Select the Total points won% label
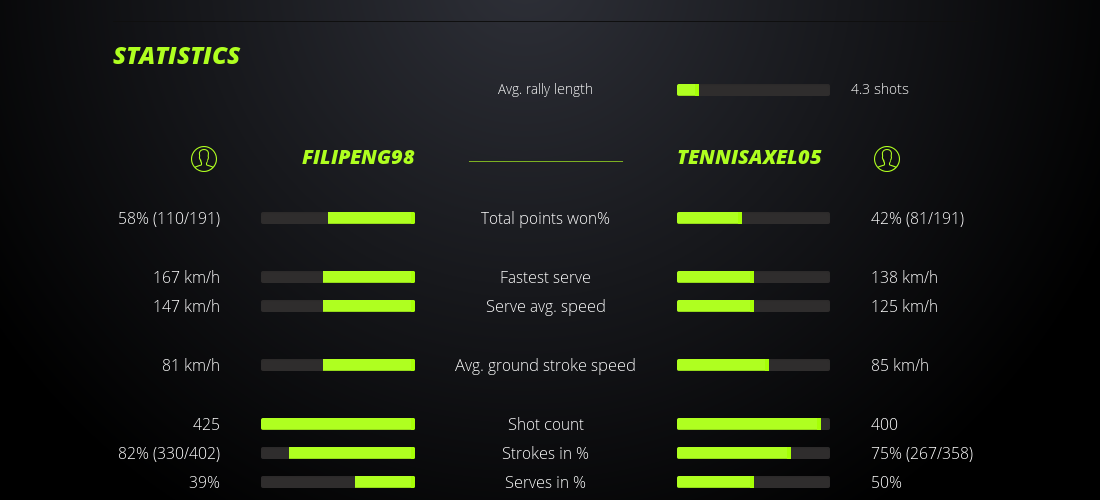Viewport: 1100px width, 500px height. pyautogui.click(x=545, y=218)
